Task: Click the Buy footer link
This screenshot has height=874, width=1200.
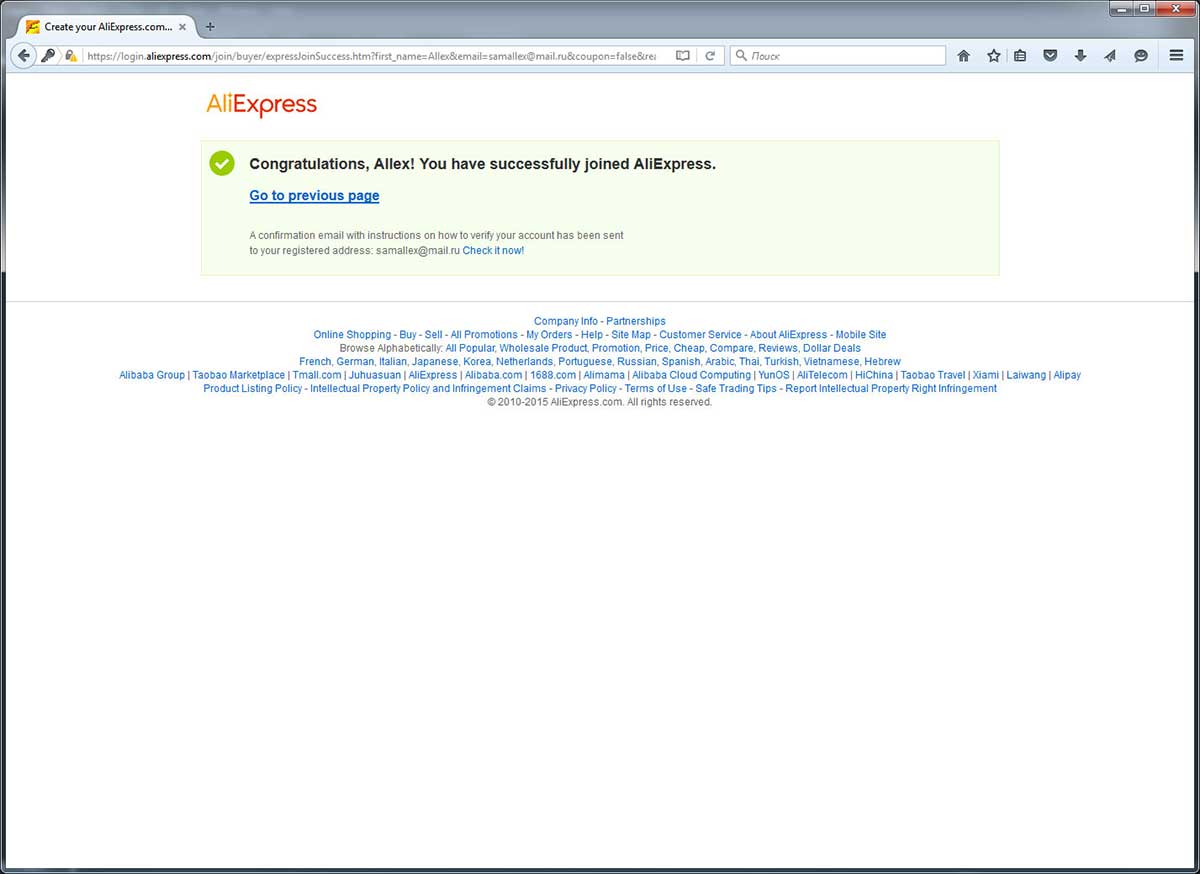Action: tap(408, 335)
